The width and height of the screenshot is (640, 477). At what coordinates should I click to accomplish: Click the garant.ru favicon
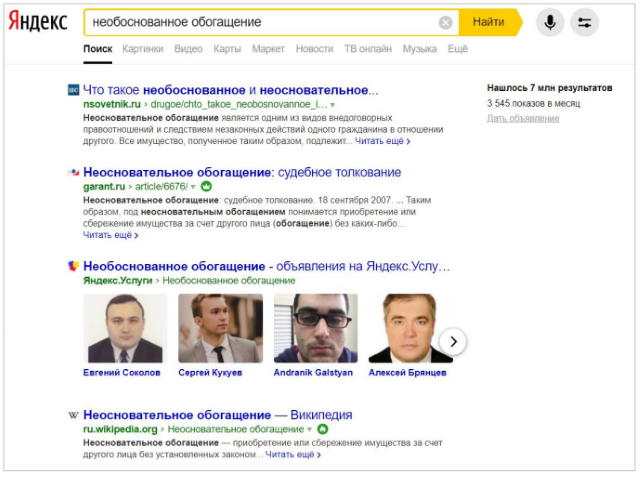[73, 173]
